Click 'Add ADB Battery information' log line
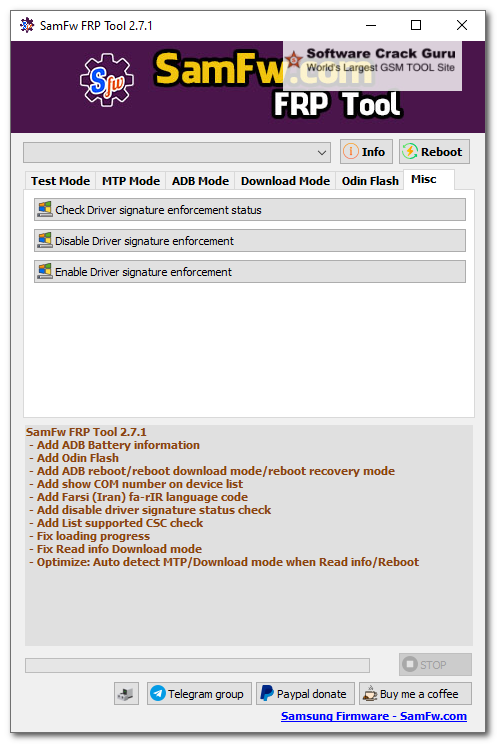The image size is (497, 744). pyautogui.click(x=114, y=445)
